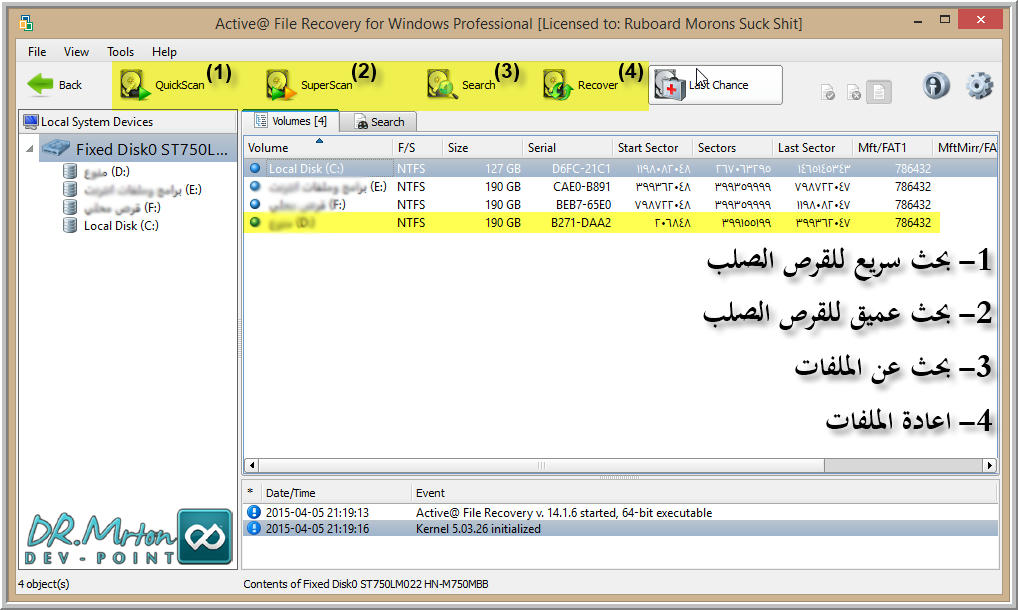Sort by the Mft/FAT1 column header

click(892, 148)
